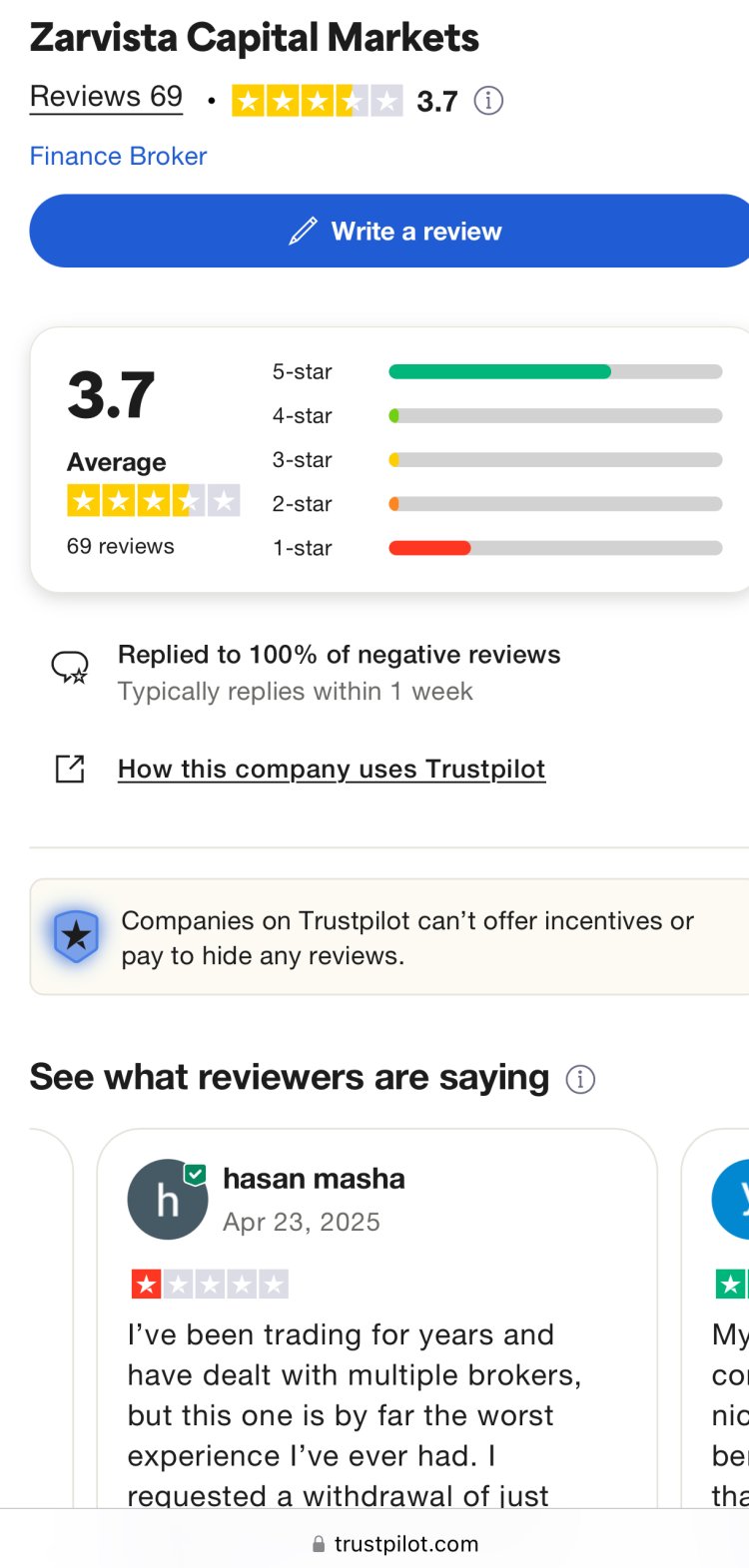
Task: Click the header star rating graphic
Action: pyautogui.click(x=317, y=101)
